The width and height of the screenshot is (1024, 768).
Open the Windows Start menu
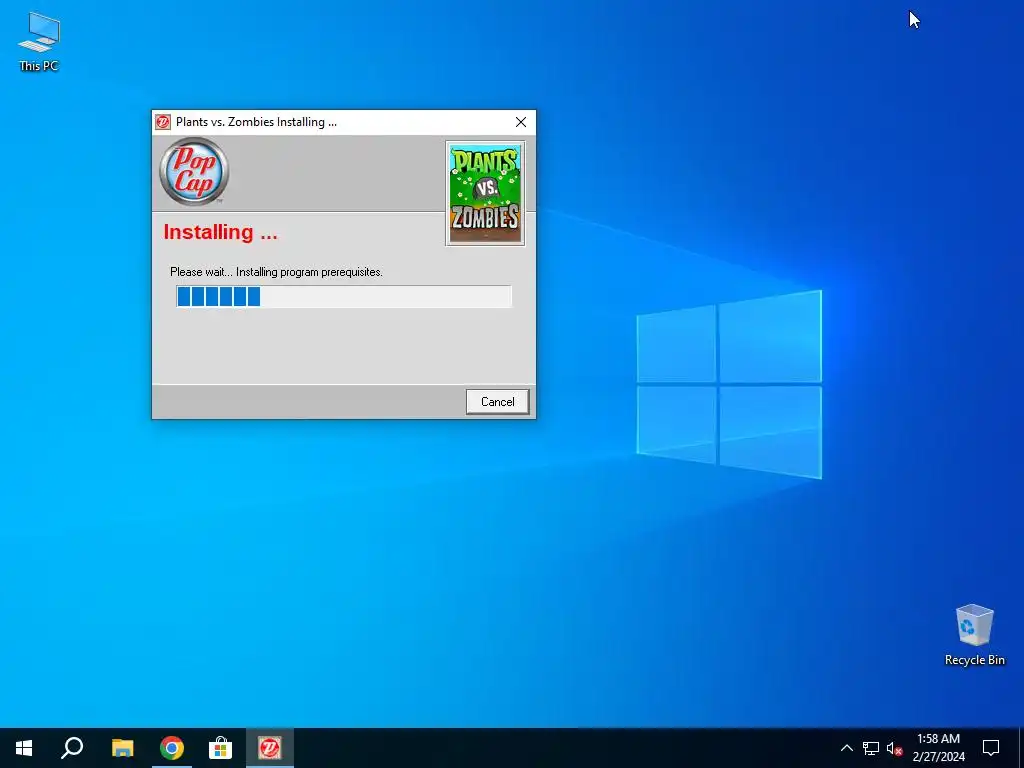pyautogui.click(x=24, y=748)
